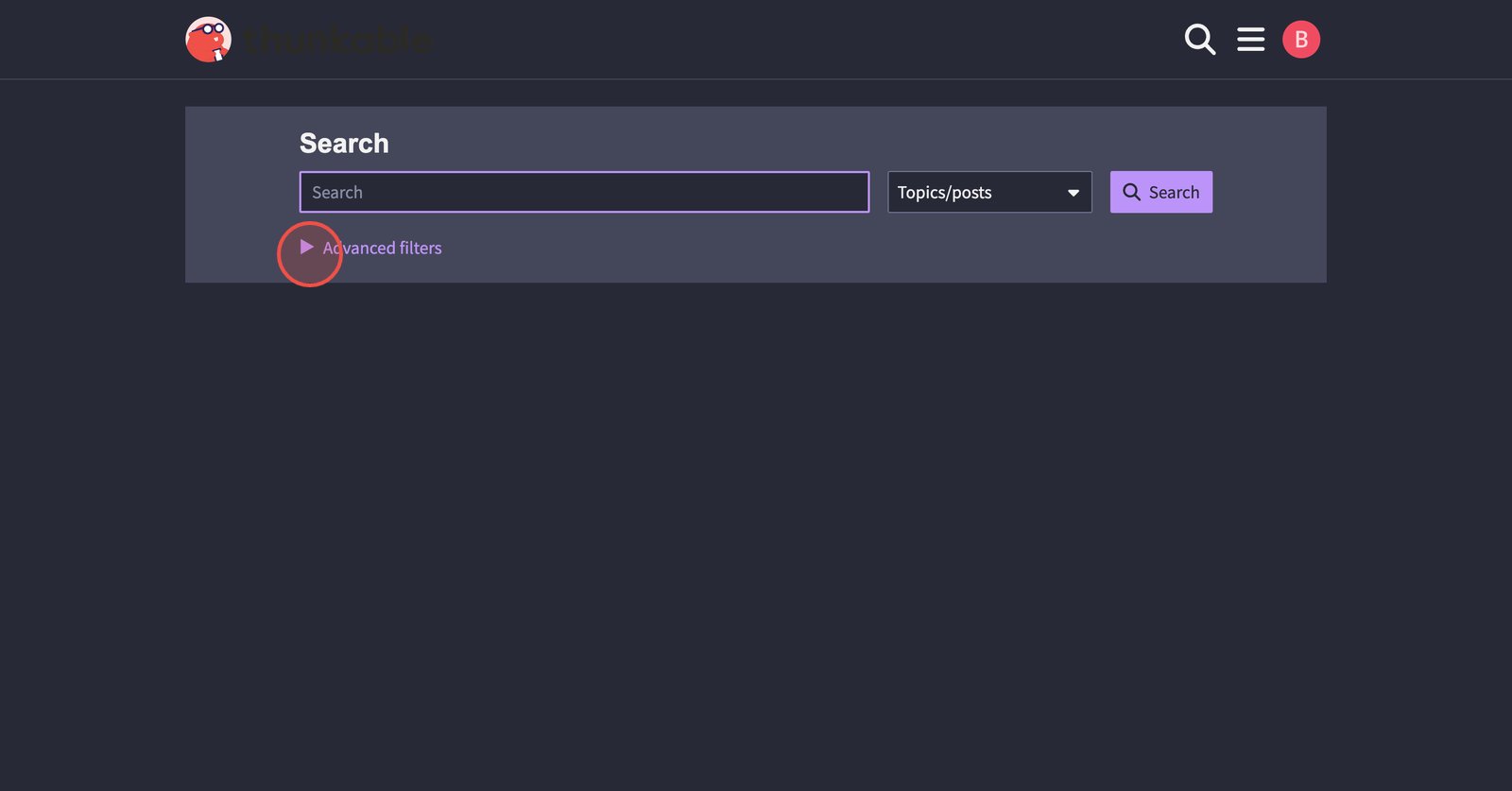Click the Advanced filters triangle arrow
1512x791 pixels.
[307, 248]
